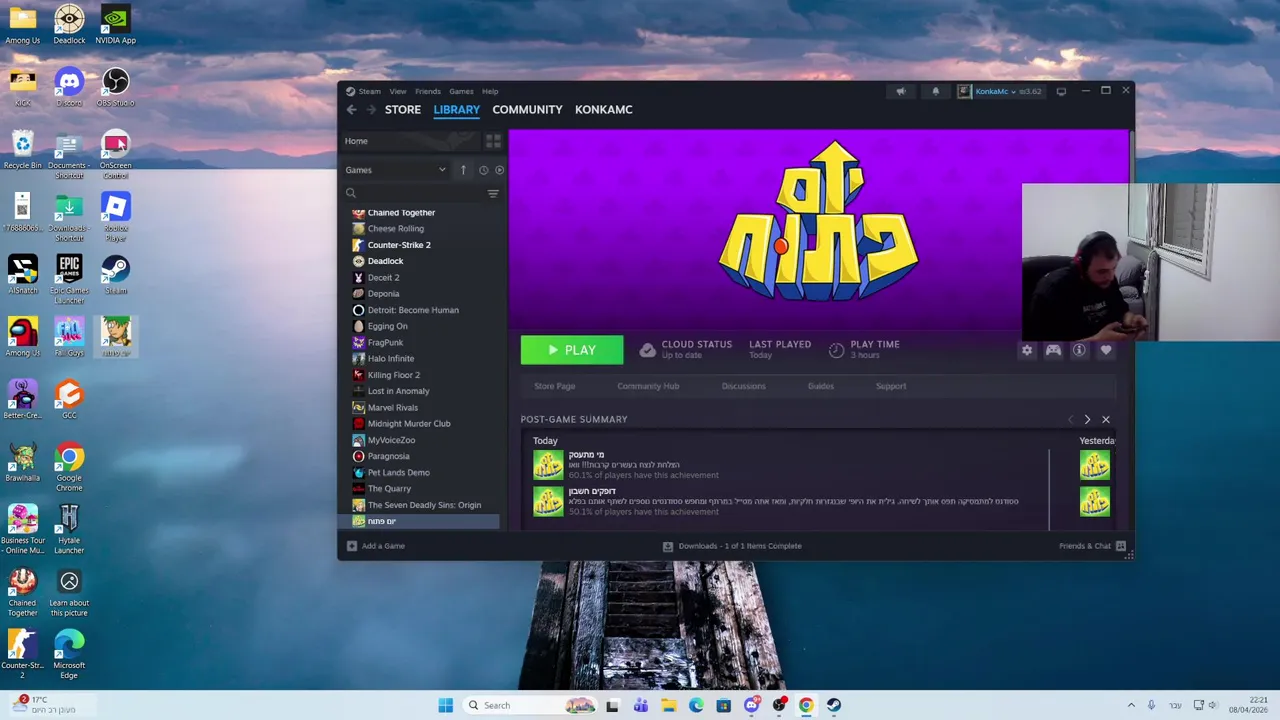
Task: Open controller layout icon
Action: pyautogui.click(x=1053, y=350)
